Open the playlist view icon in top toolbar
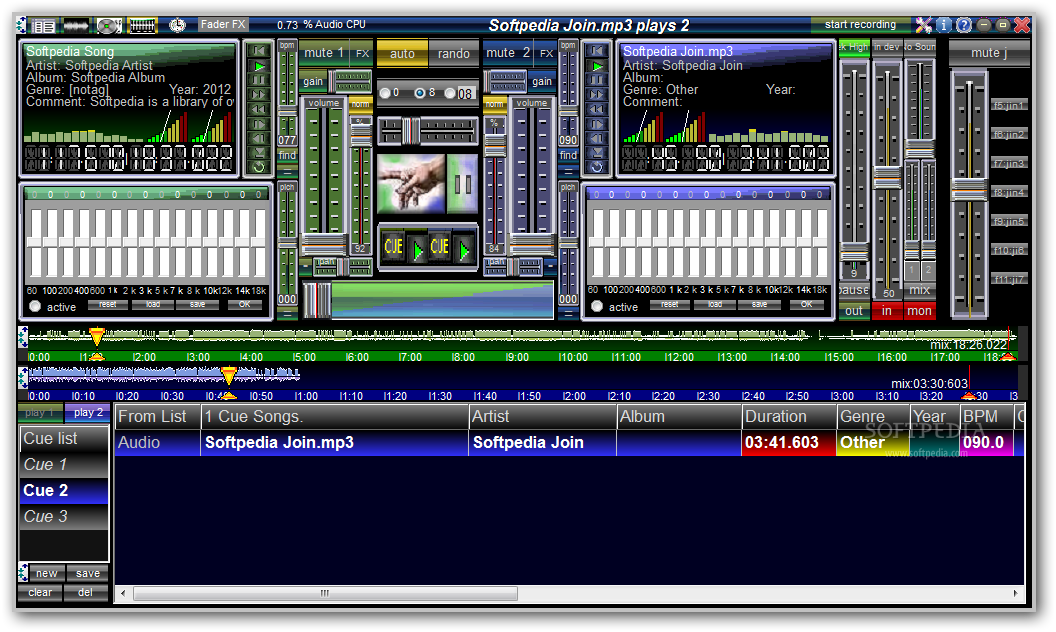Screen dimensions: 1056x632 pyautogui.click(x=44, y=26)
